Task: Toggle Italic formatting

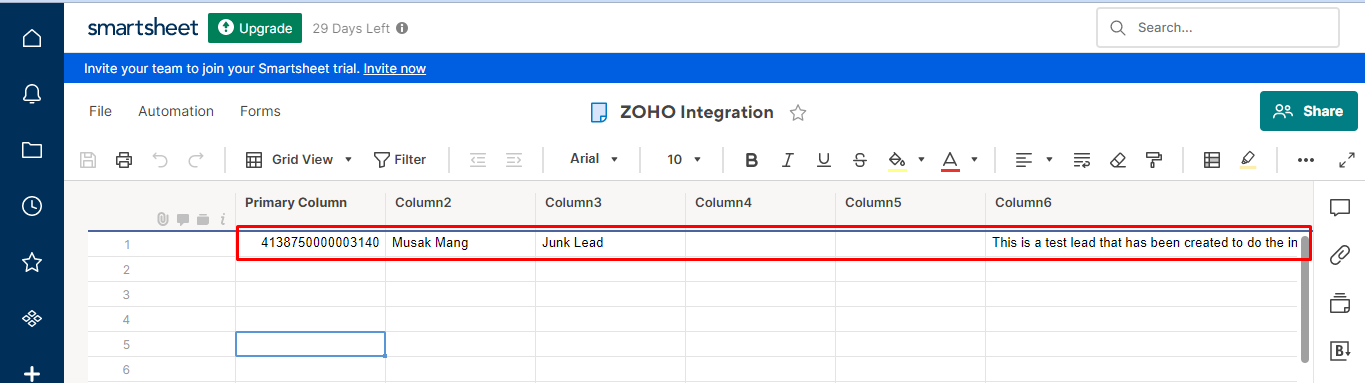Action: (788, 159)
